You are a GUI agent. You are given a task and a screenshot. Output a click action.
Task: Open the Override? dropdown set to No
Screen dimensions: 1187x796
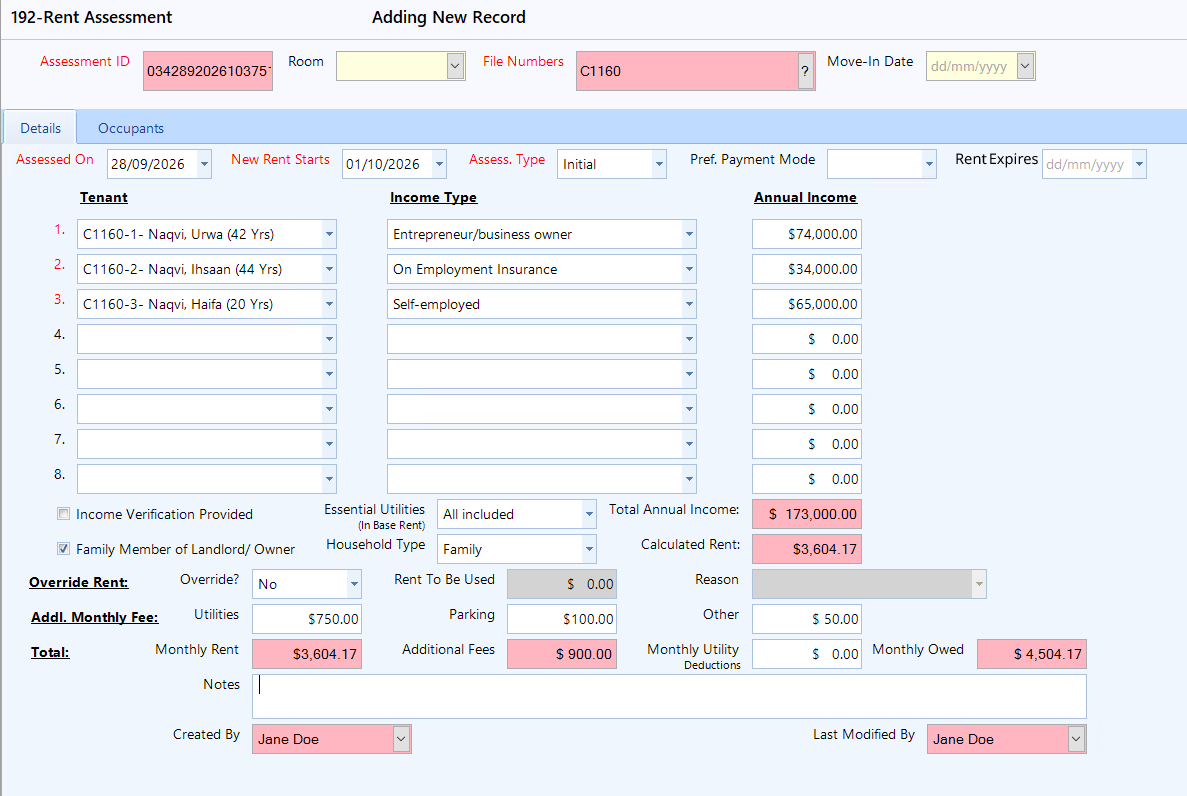pos(354,584)
